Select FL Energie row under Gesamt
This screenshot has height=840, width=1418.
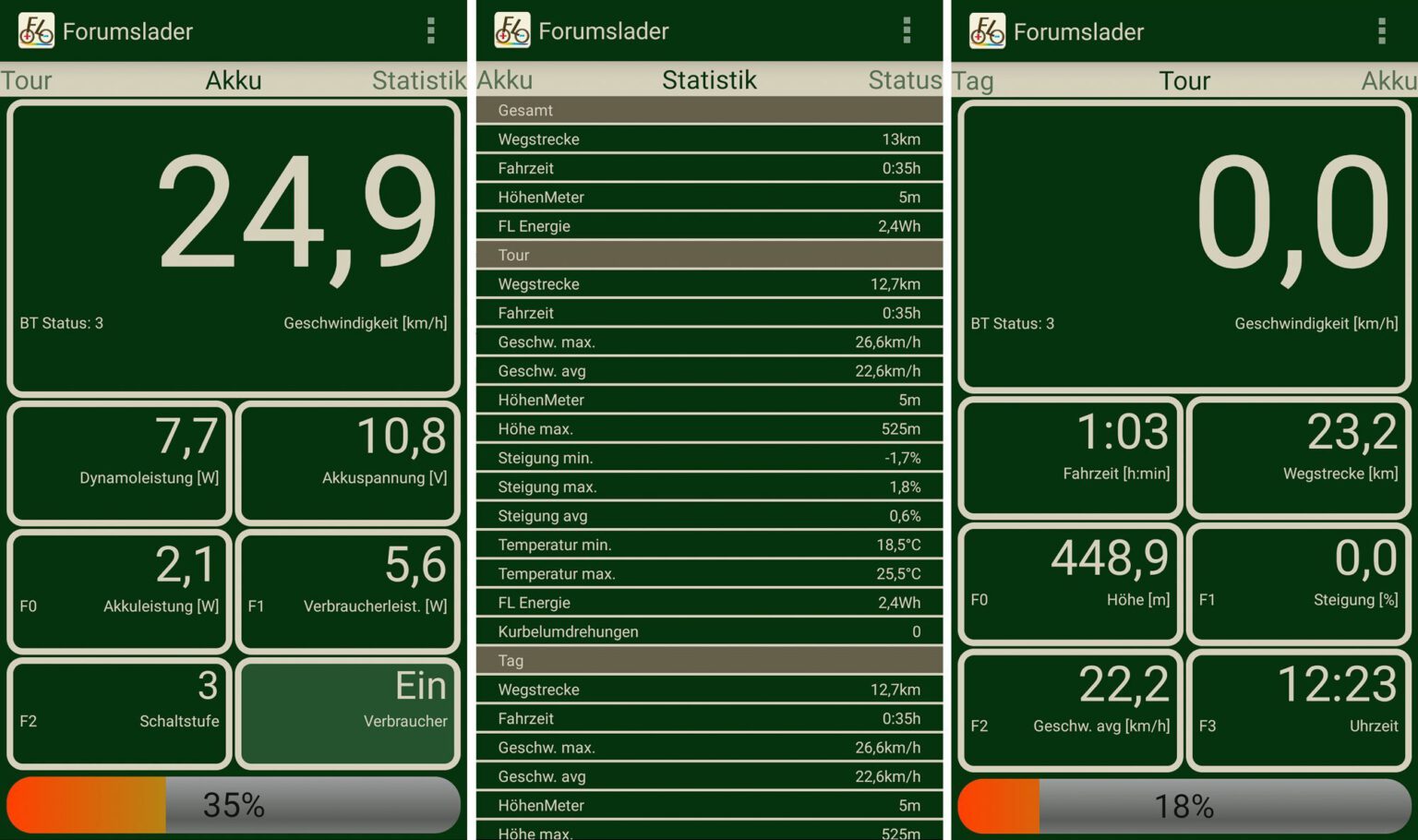[x=709, y=226]
